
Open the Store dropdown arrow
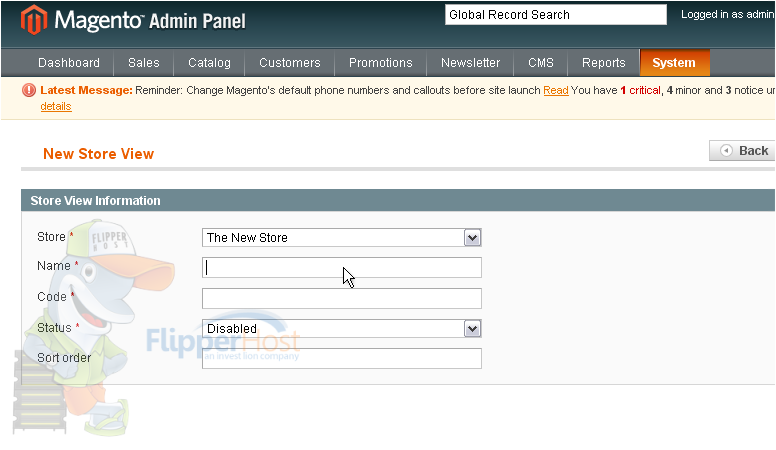click(472, 238)
